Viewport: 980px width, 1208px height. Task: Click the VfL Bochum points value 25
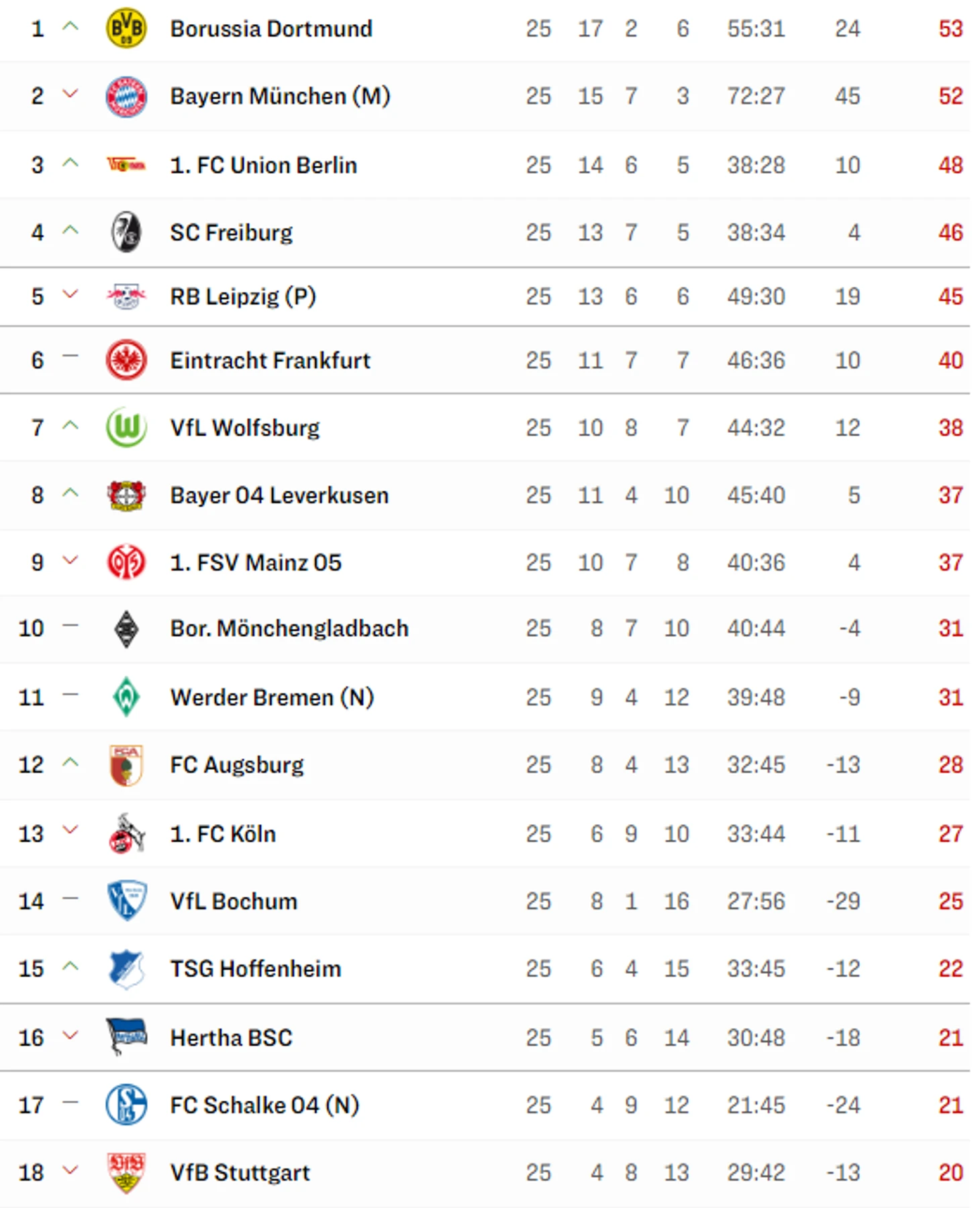click(950, 901)
